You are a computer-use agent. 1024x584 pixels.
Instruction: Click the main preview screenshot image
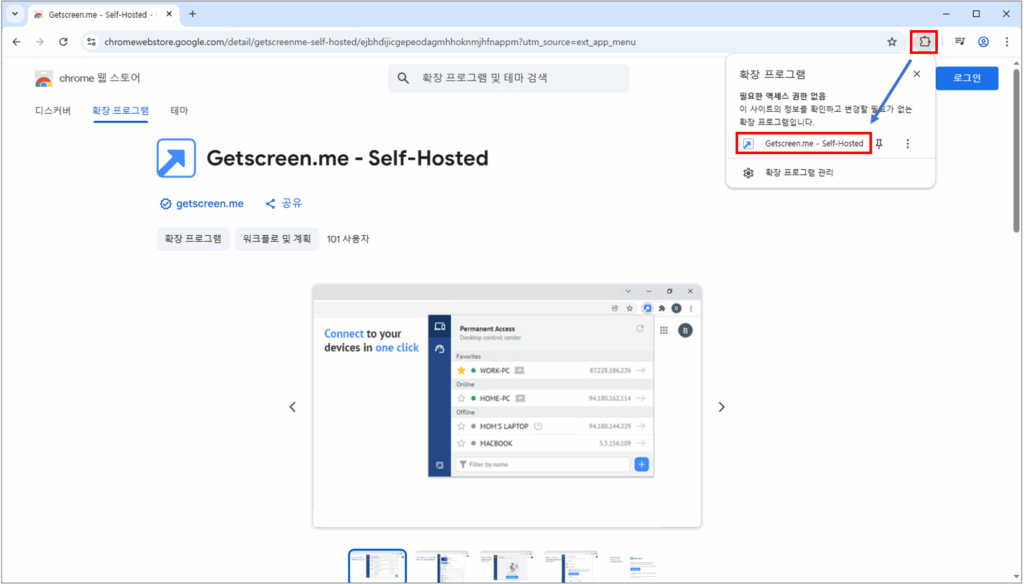[507, 406]
